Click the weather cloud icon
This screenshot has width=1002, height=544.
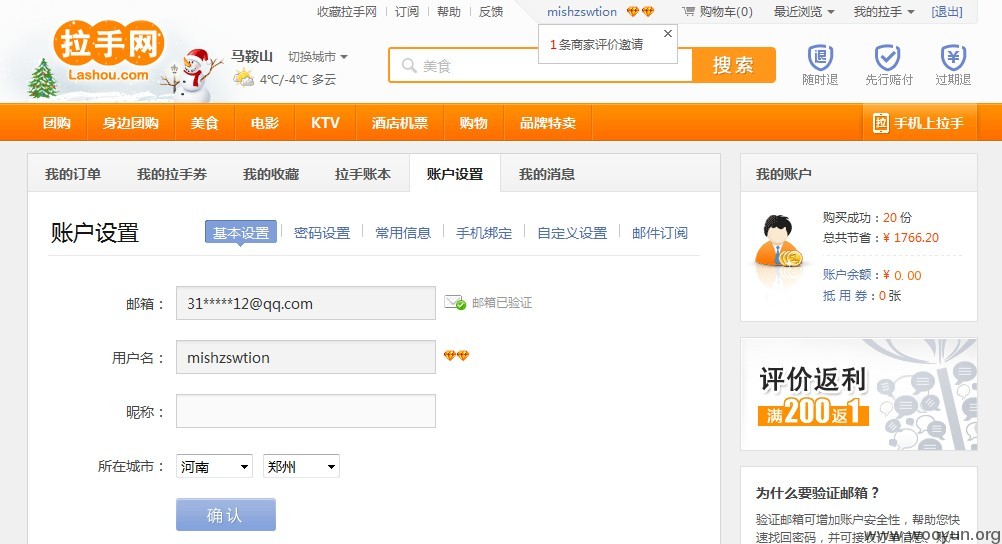tap(243, 79)
